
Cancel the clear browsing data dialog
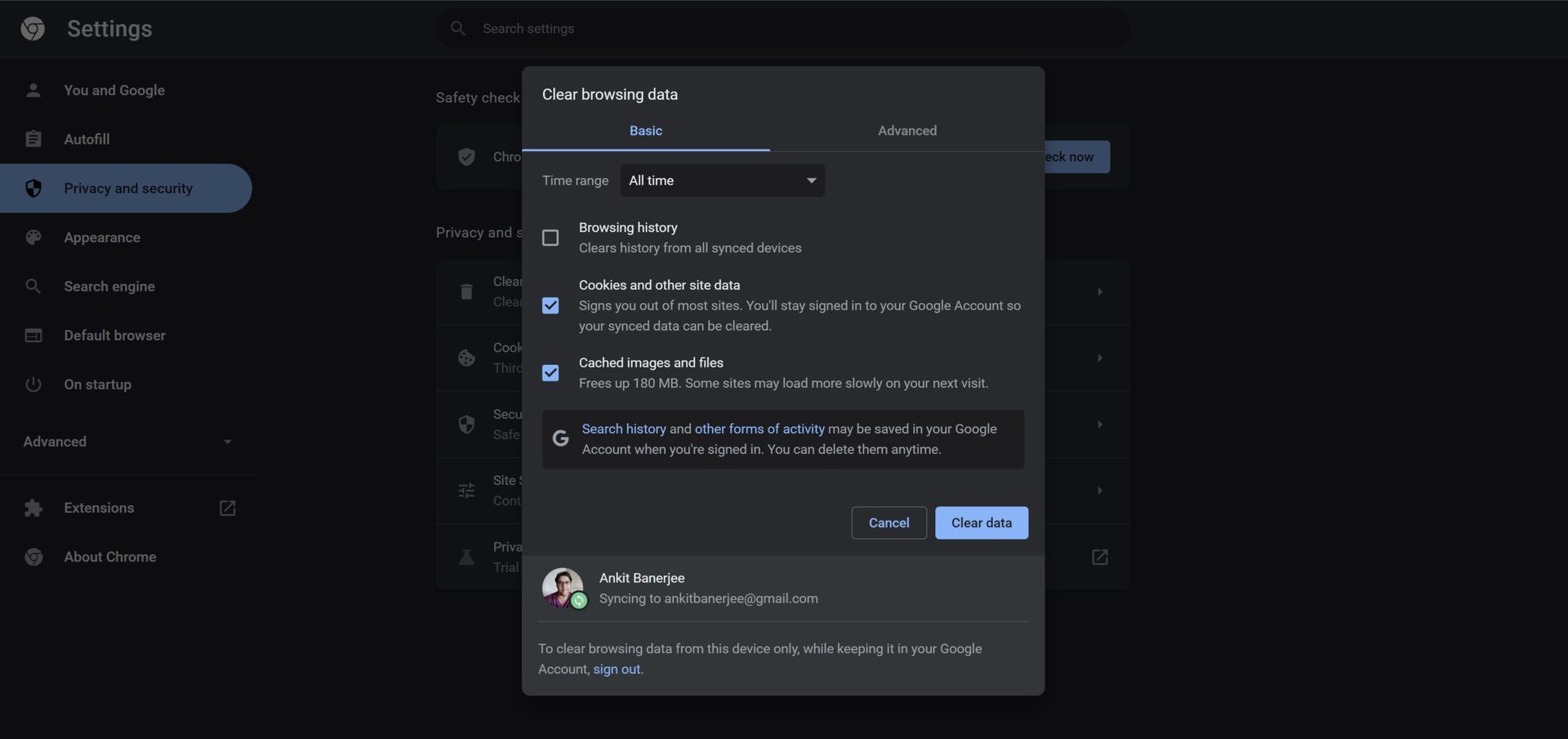[889, 523]
